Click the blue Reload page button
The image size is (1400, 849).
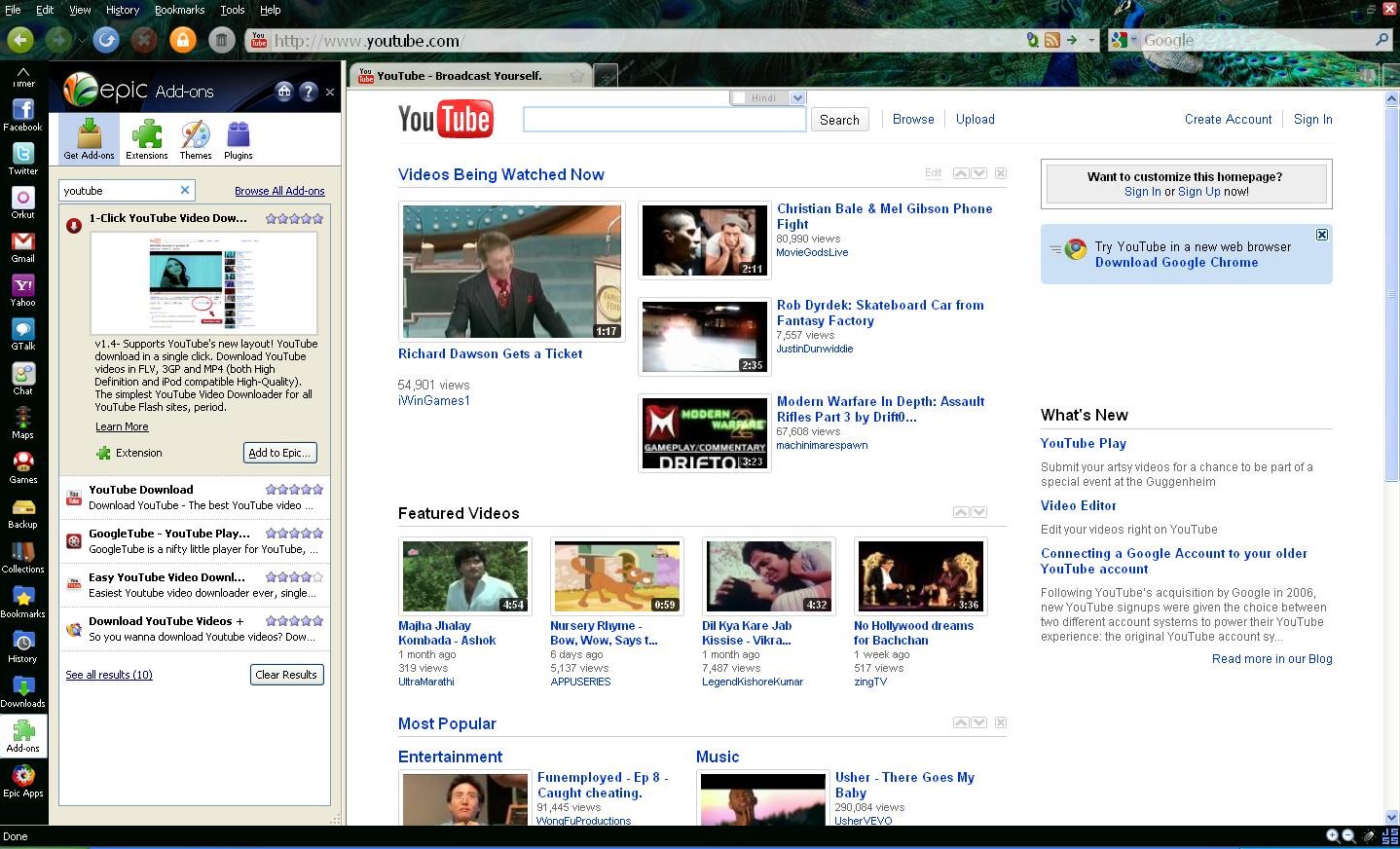[x=106, y=40]
